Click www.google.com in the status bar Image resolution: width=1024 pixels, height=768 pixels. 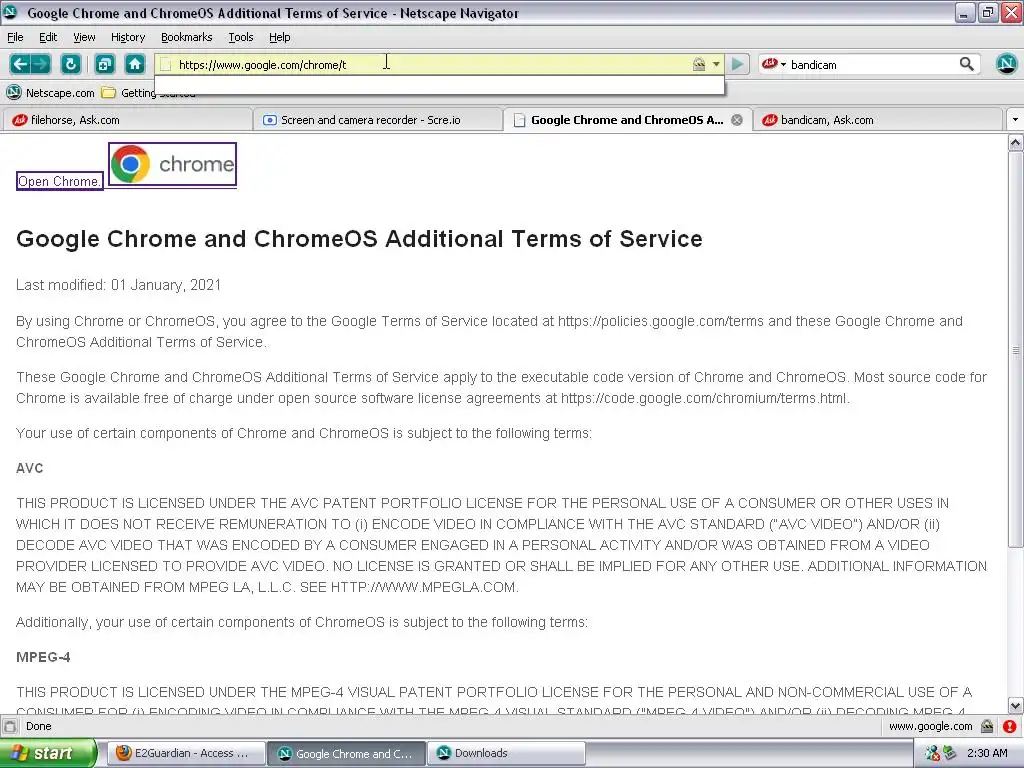coord(931,726)
